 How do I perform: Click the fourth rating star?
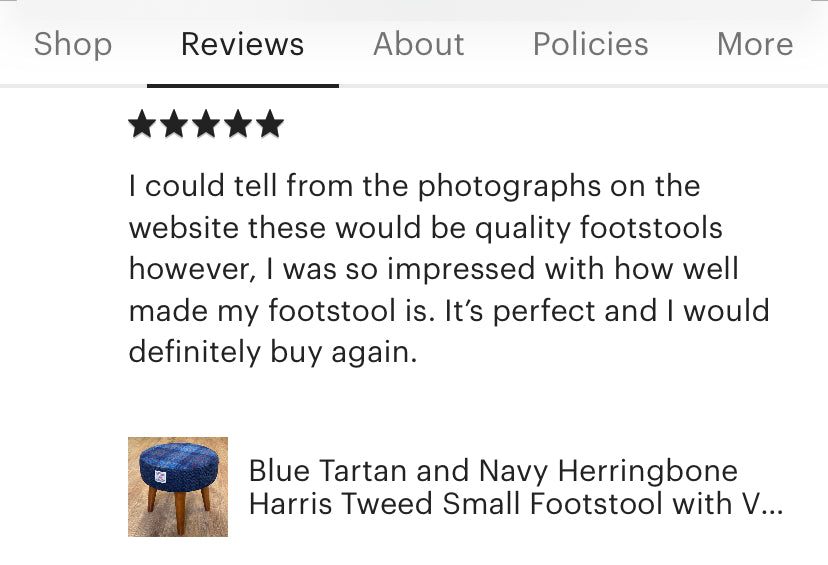pyautogui.click(x=238, y=124)
